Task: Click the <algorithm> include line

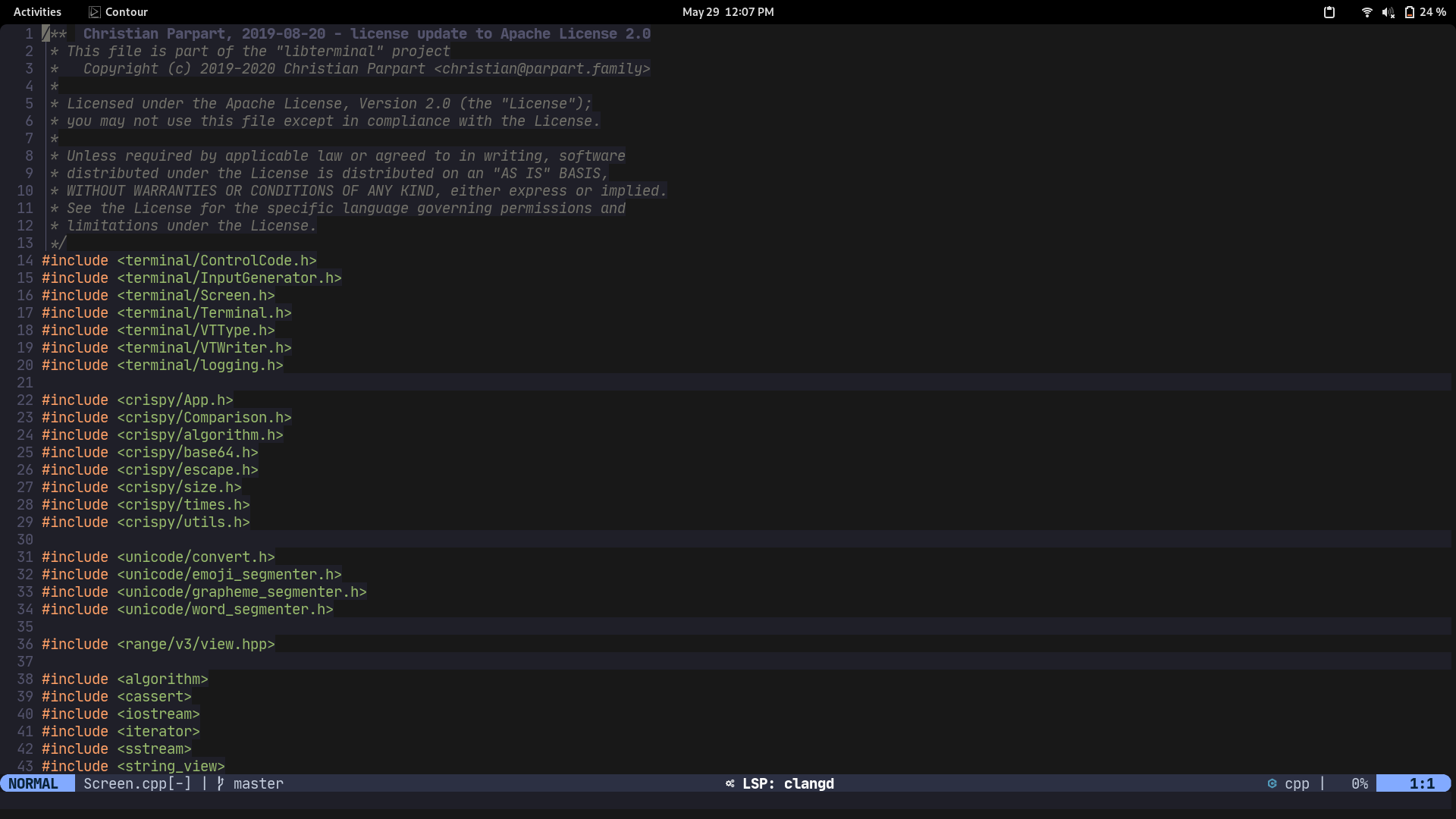Action: tap(125, 679)
